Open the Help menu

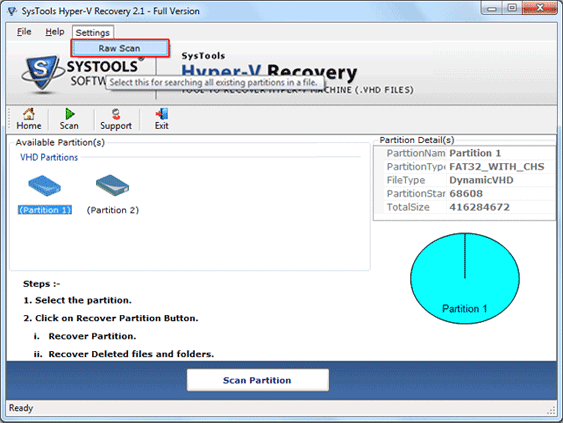[55, 32]
